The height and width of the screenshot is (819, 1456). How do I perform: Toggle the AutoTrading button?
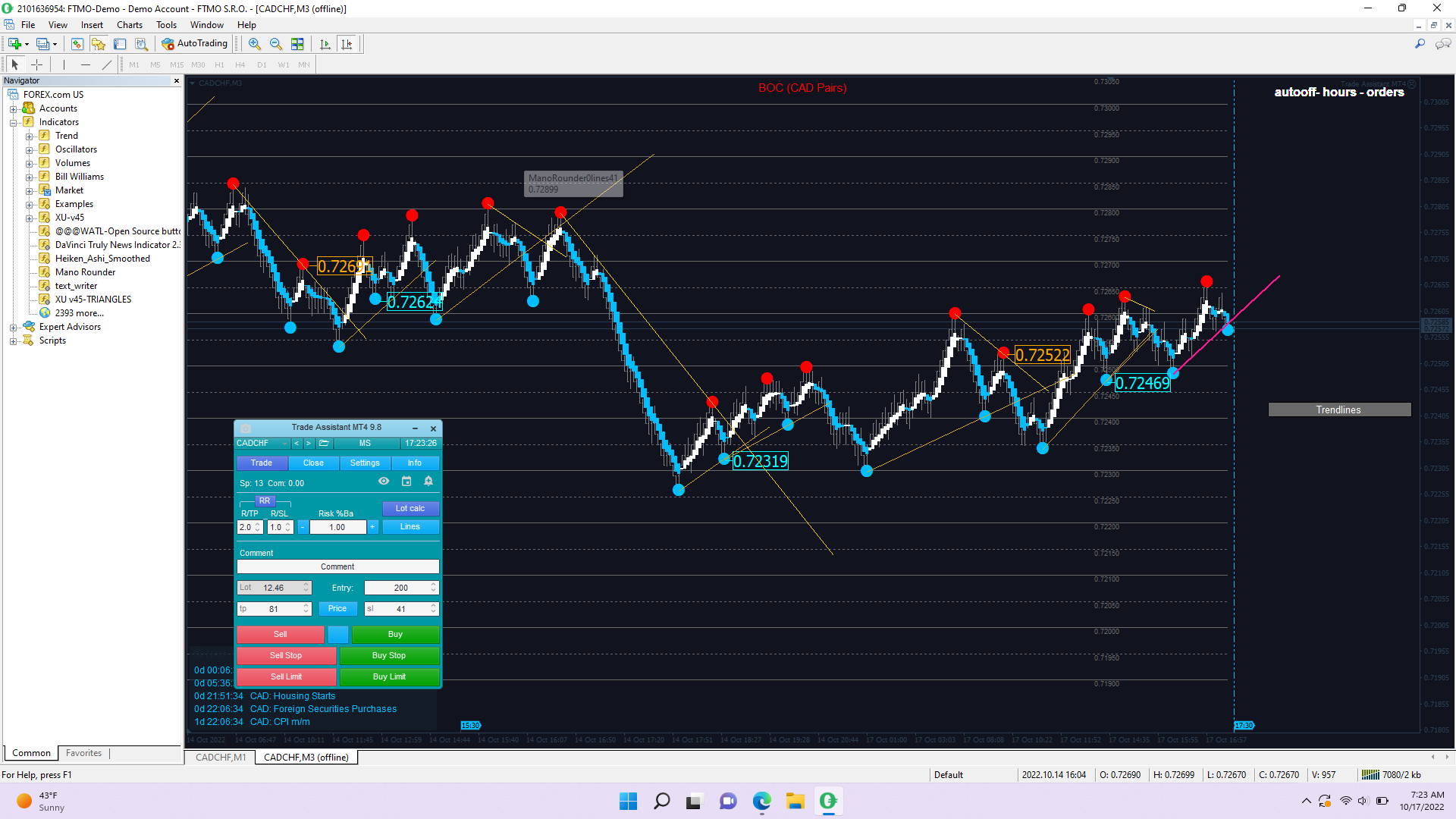[x=195, y=44]
